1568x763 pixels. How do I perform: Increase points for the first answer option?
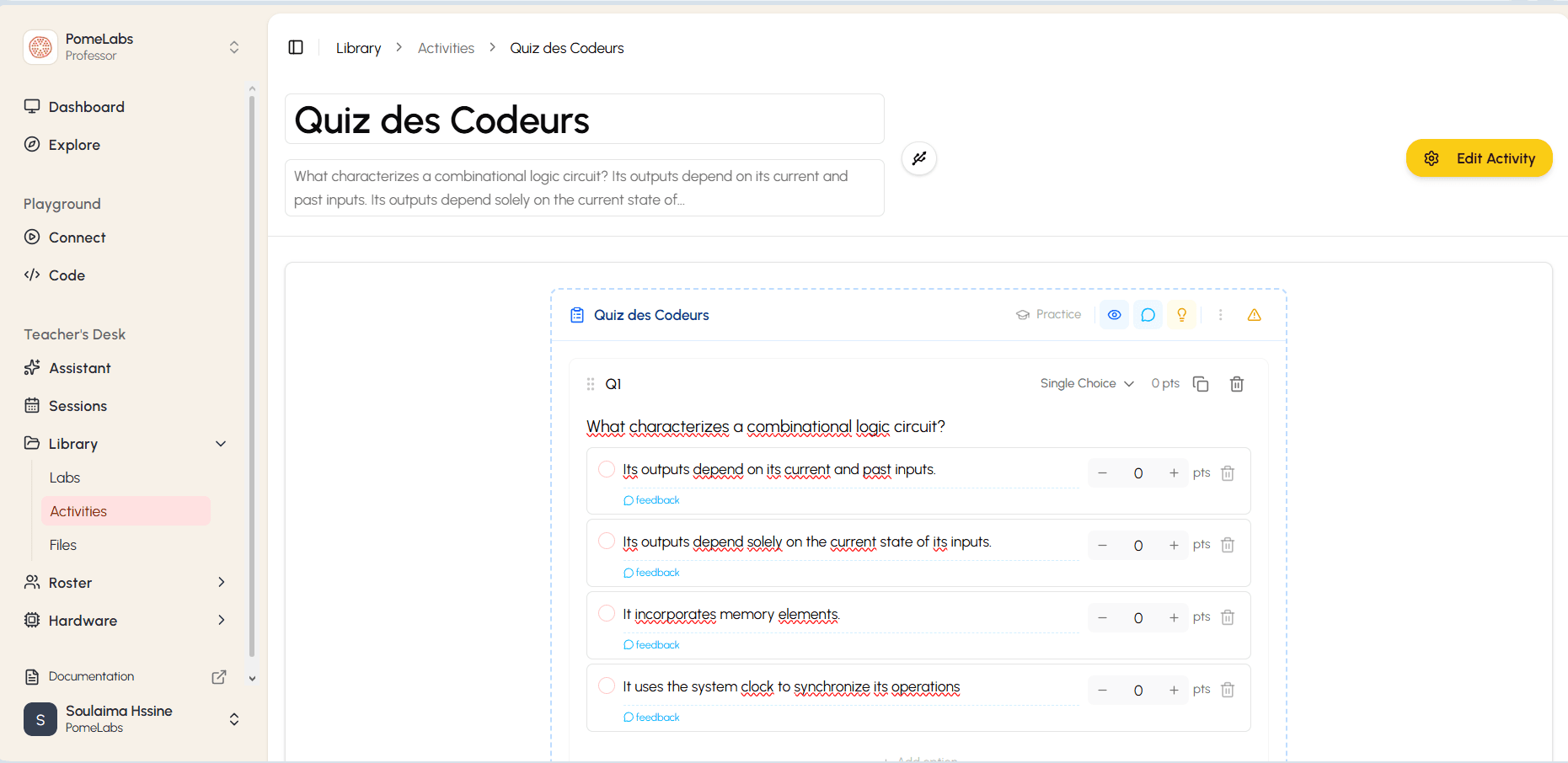click(1174, 473)
